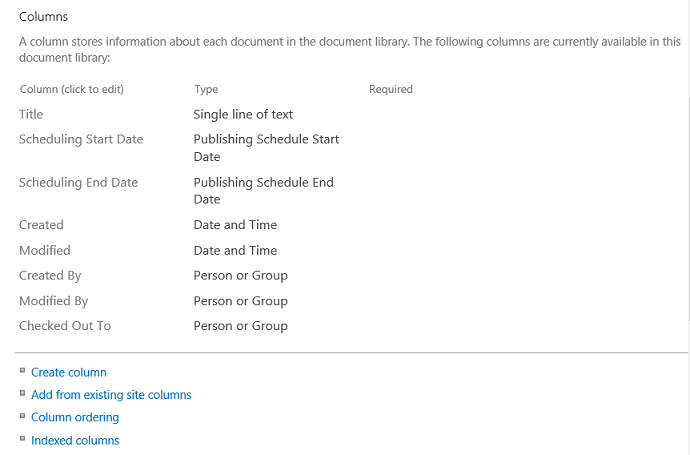Click the bullet icon beside Add from existing site columns
The width and height of the screenshot is (690, 455).
click(22, 393)
